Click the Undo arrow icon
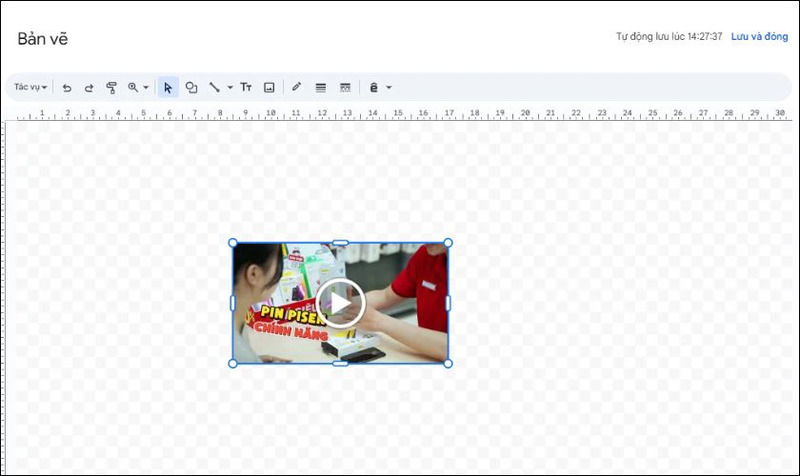Viewport: 800px width, 476px height. [x=67, y=88]
